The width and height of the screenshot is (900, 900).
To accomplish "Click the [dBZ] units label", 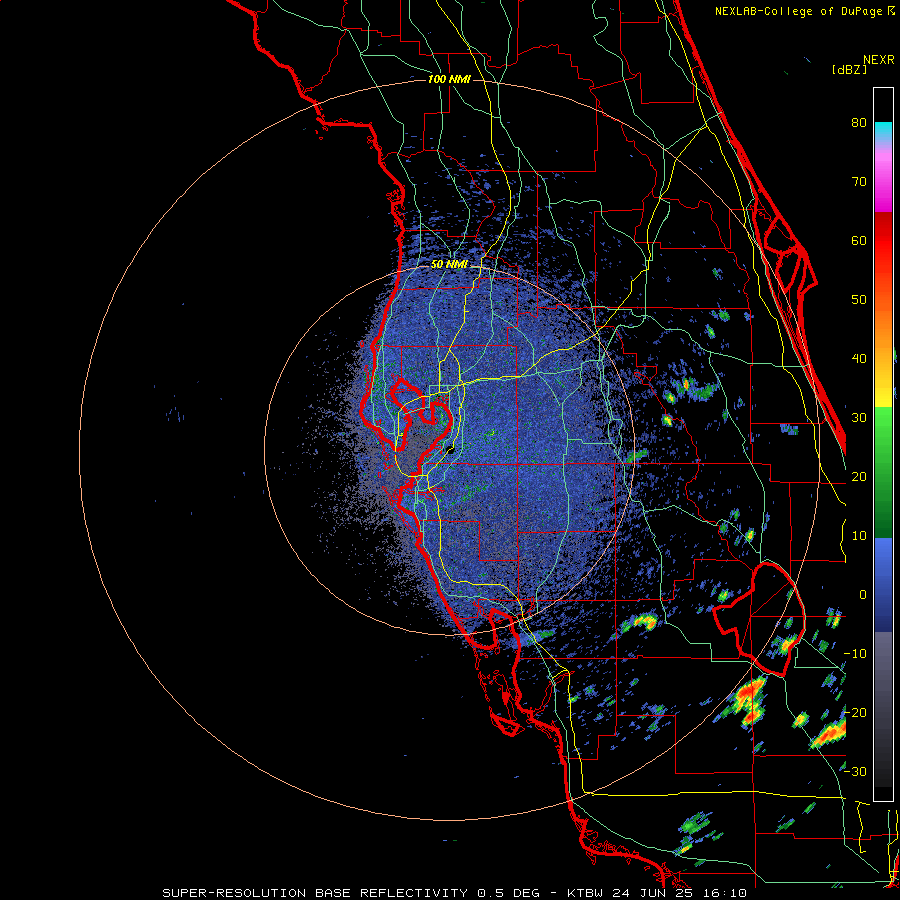I will [849, 70].
